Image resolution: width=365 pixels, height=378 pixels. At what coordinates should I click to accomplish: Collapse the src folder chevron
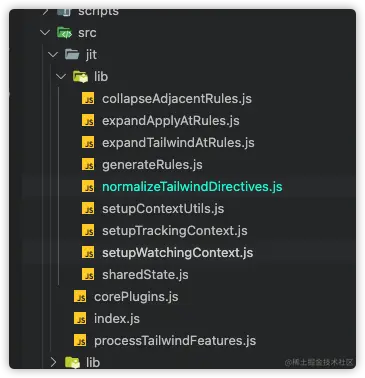tap(45, 32)
